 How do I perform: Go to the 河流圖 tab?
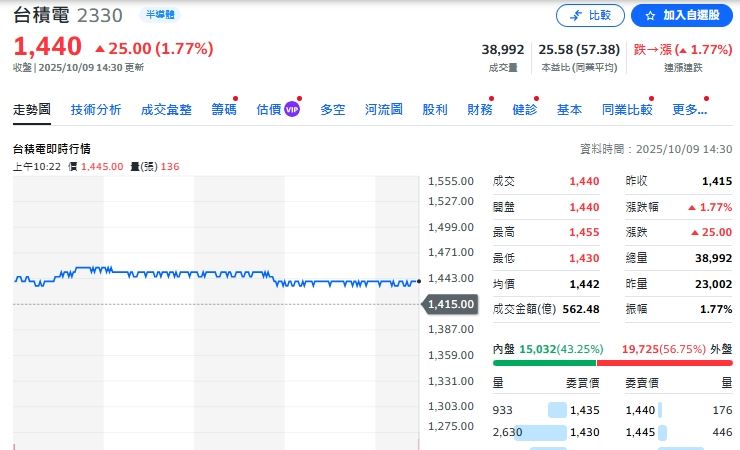pyautogui.click(x=384, y=110)
